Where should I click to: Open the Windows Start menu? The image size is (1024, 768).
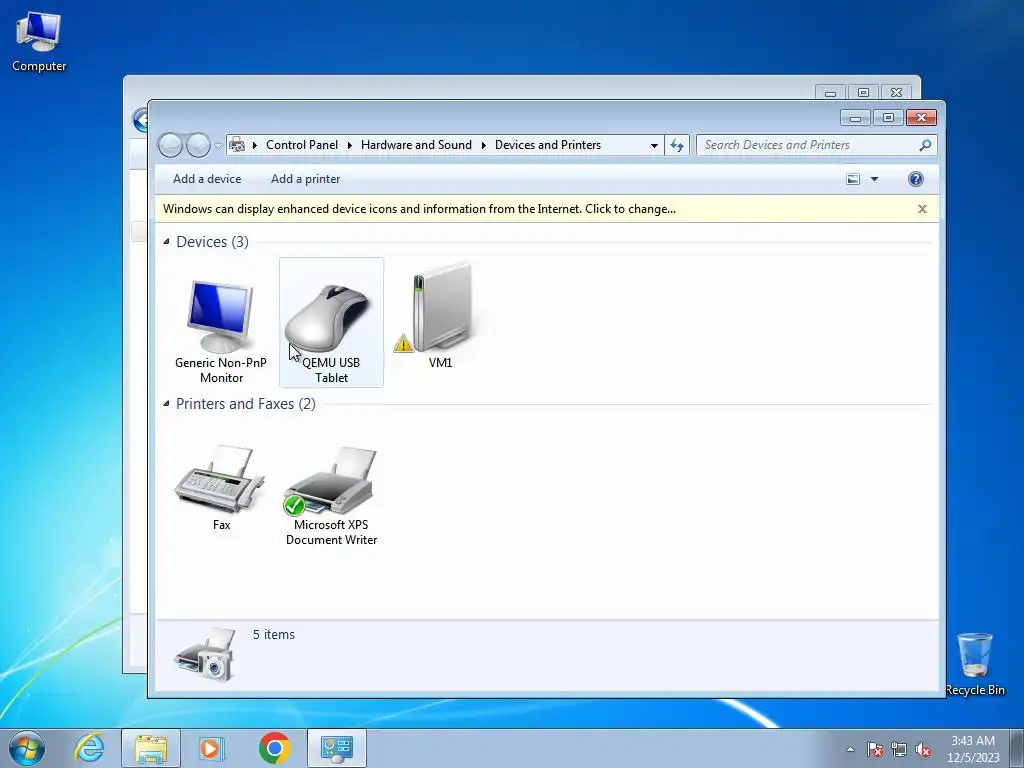click(x=27, y=748)
